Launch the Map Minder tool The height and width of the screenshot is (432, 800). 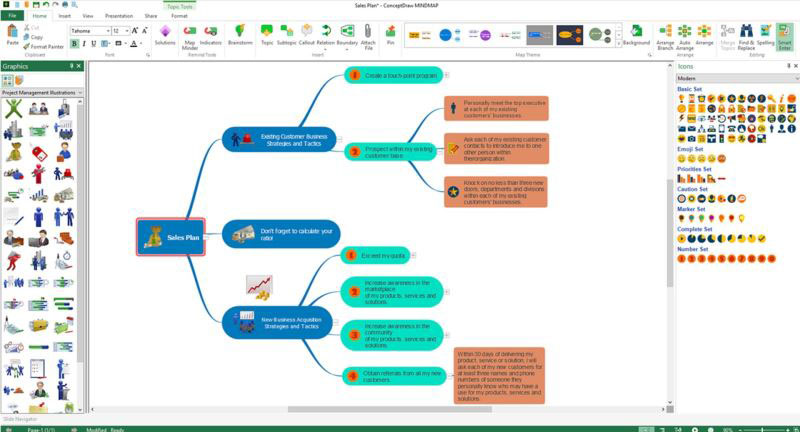tap(190, 37)
